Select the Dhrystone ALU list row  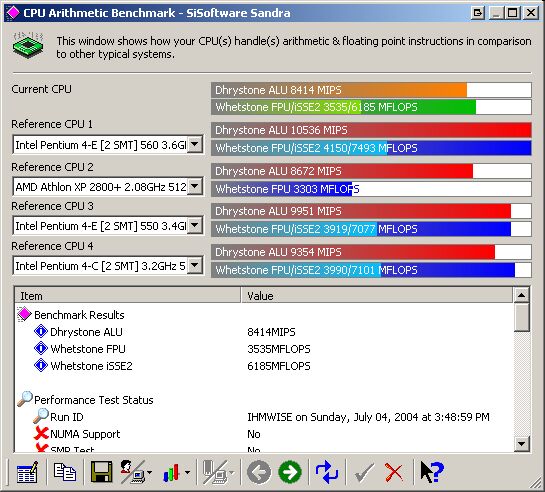click(264, 332)
